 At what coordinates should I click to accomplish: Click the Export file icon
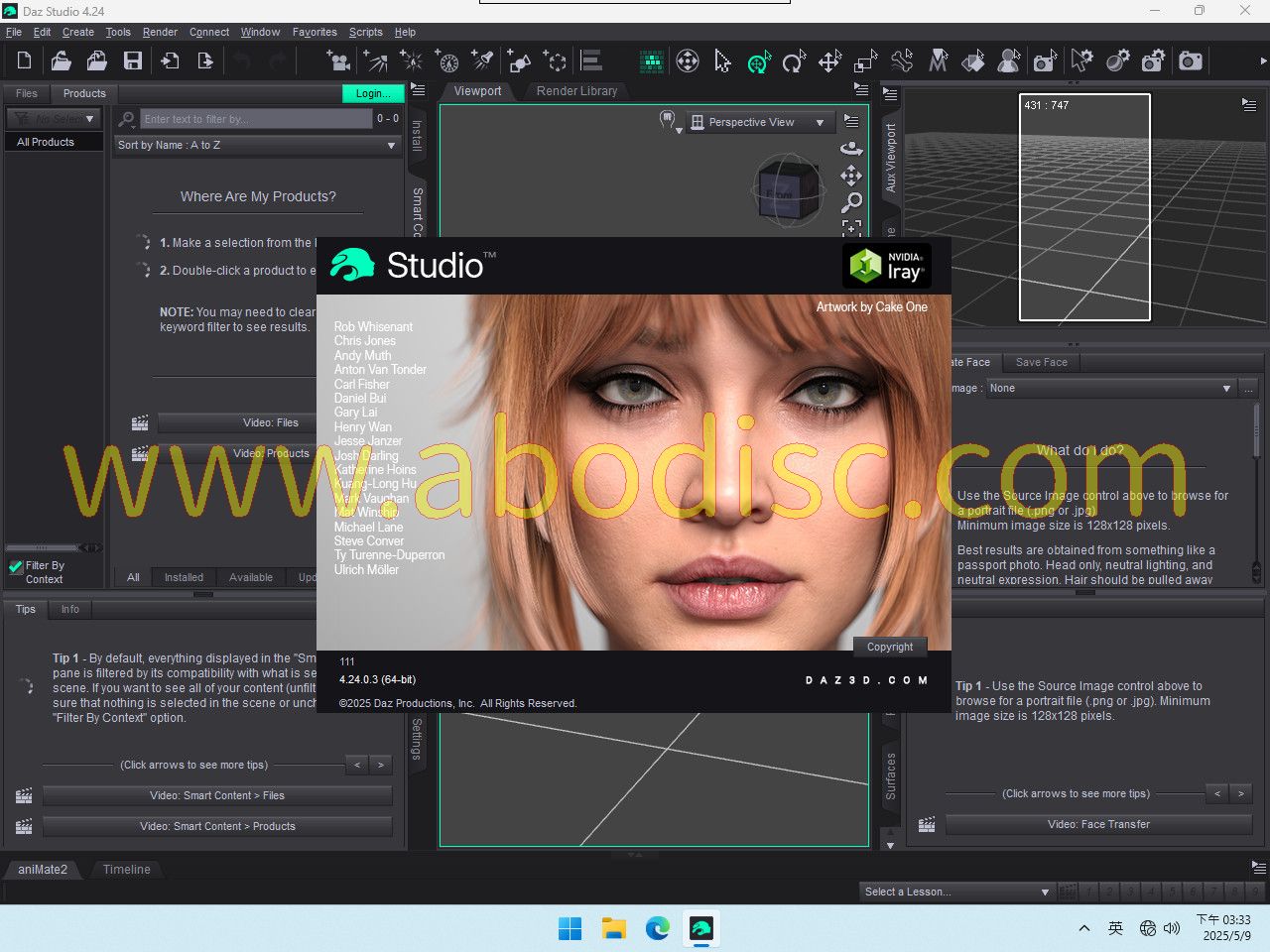[205, 61]
